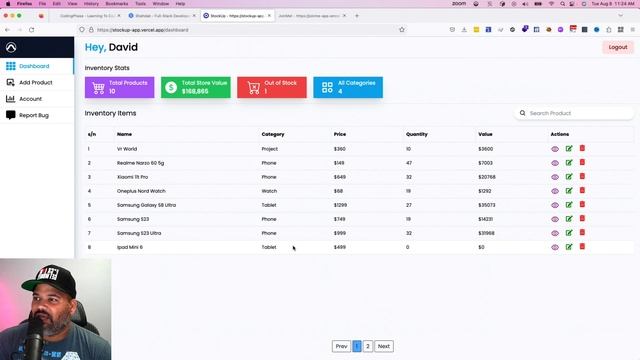Edit the Xiaomi 11t Pro product
The width and height of the screenshot is (640, 360).
569,177
